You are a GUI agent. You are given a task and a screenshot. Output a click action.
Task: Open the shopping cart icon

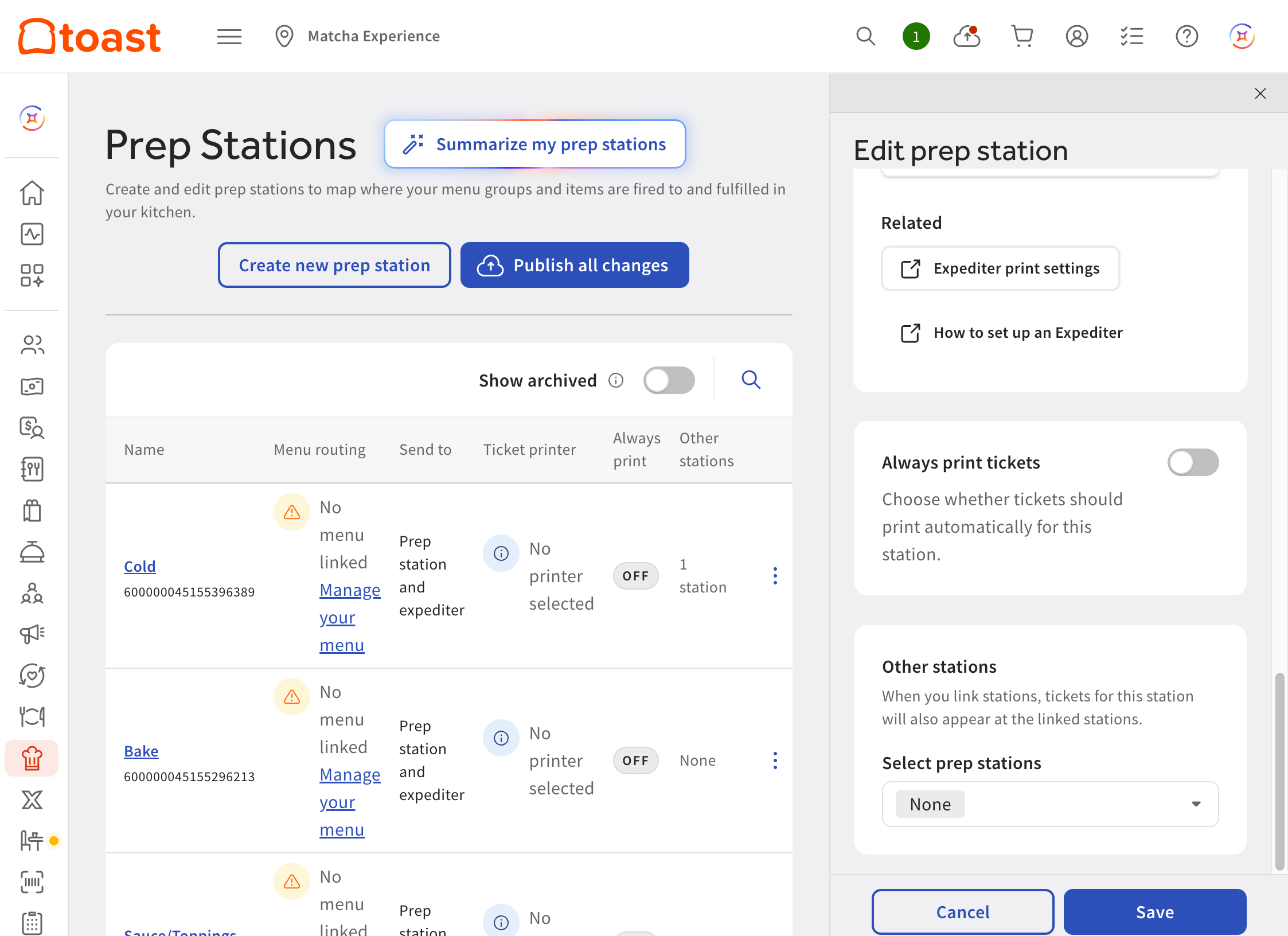point(1022,36)
